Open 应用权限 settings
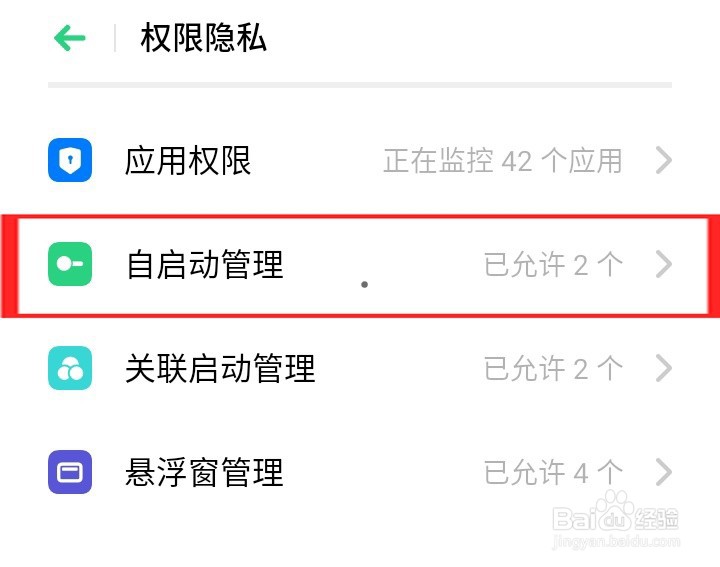 (188, 160)
